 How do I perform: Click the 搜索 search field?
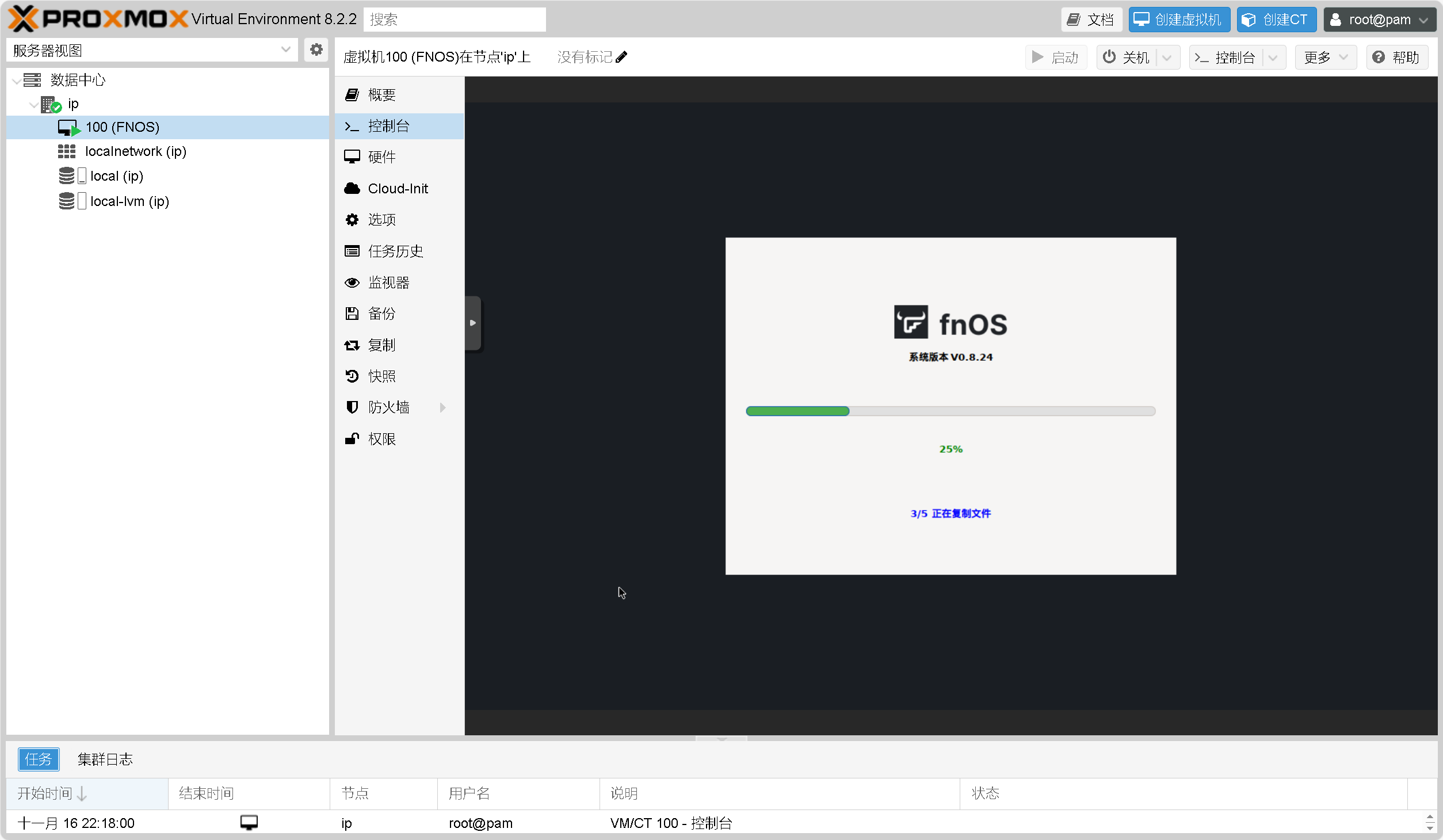coord(455,20)
